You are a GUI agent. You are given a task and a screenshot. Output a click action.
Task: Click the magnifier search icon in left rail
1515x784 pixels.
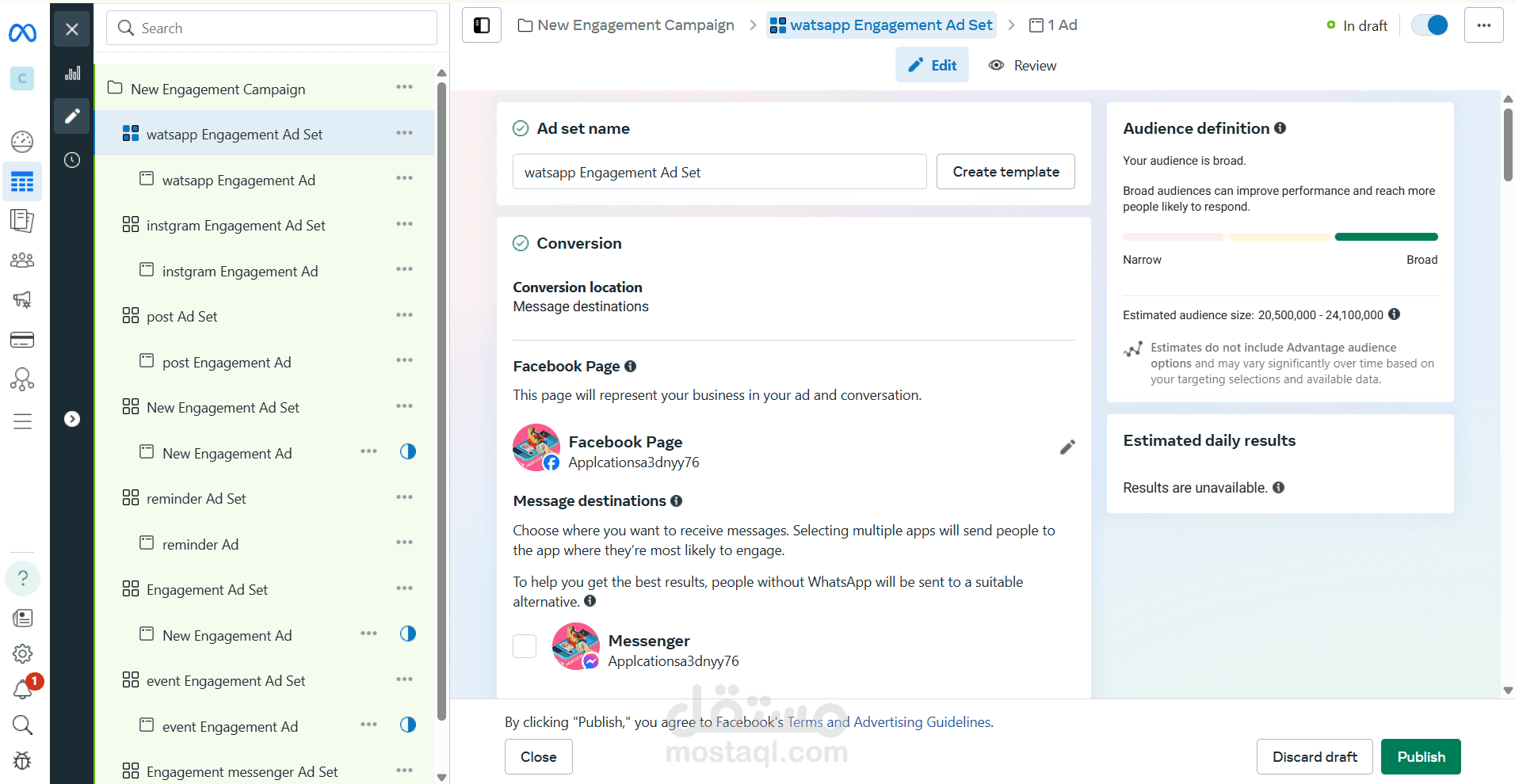(22, 725)
